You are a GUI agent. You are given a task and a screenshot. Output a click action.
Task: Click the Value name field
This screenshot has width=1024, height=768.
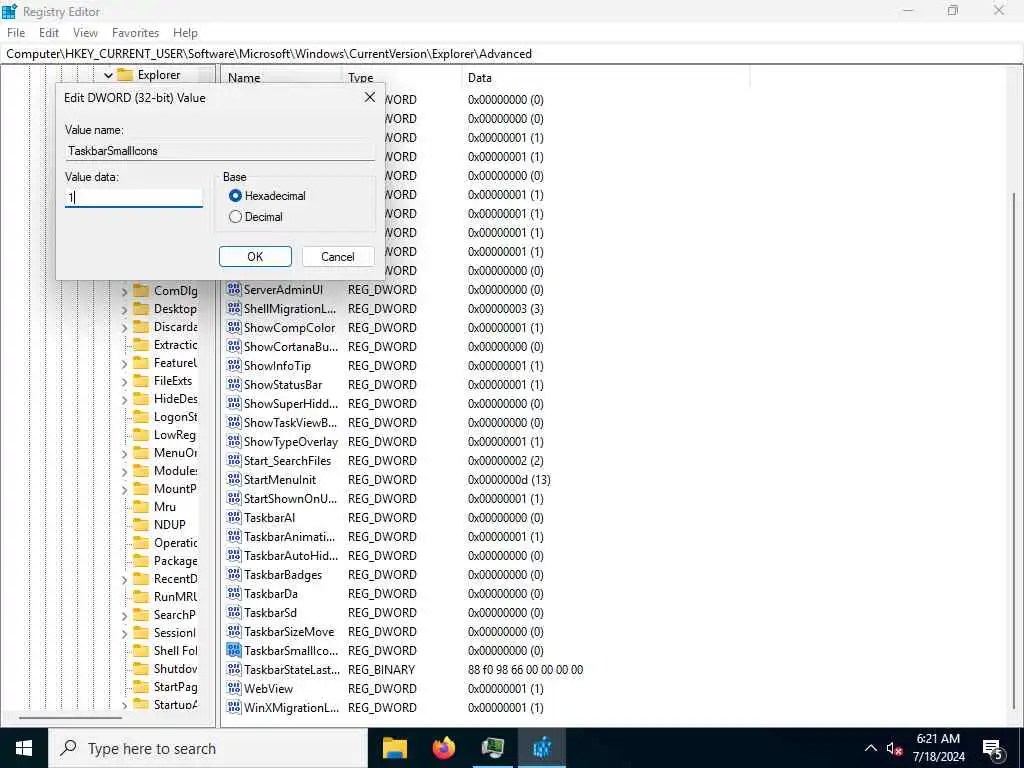220,151
